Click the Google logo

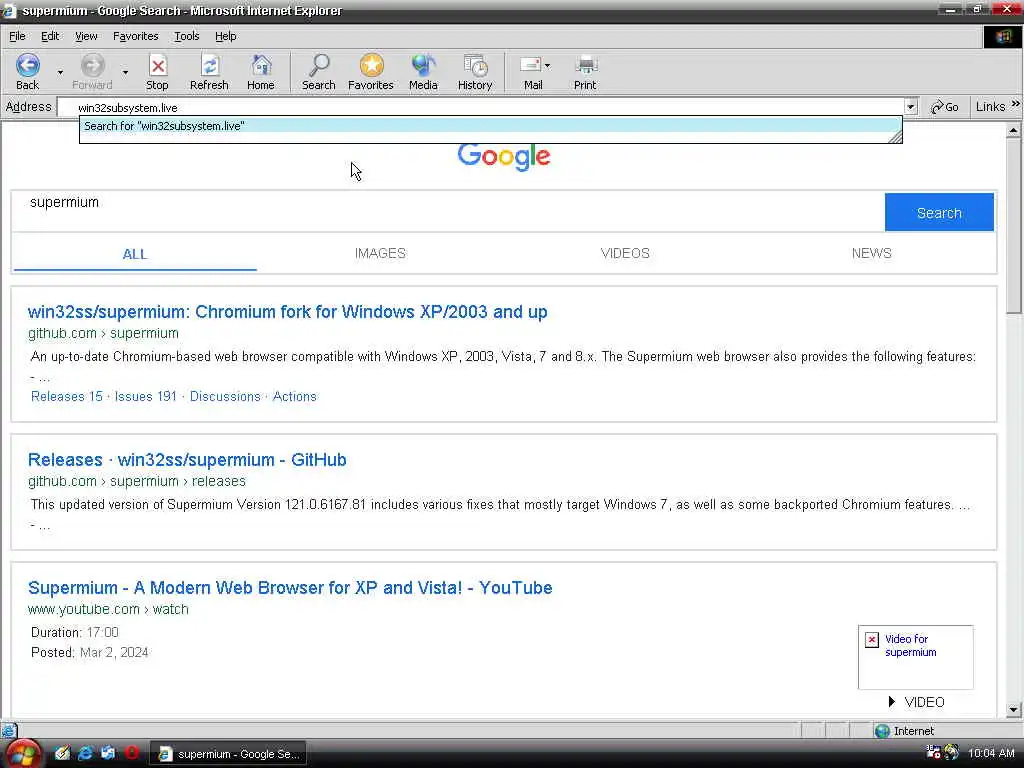tap(504, 157)
